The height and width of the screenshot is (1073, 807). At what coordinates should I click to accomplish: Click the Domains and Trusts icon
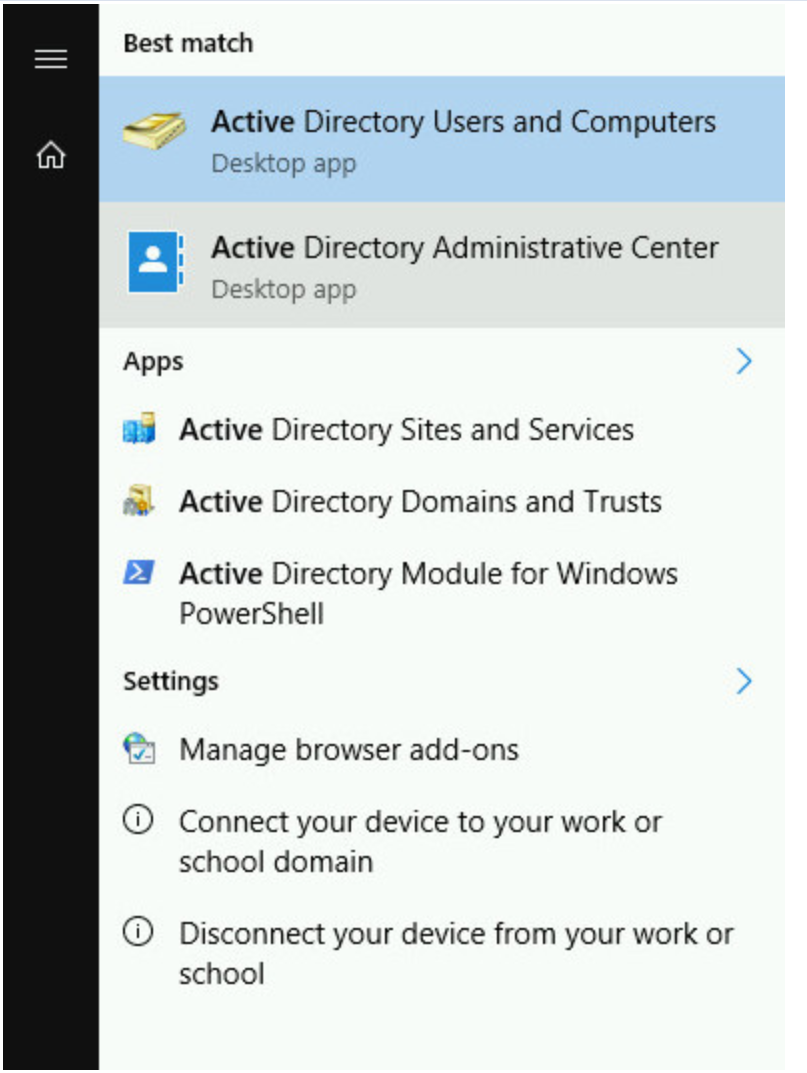coord(139,502)
